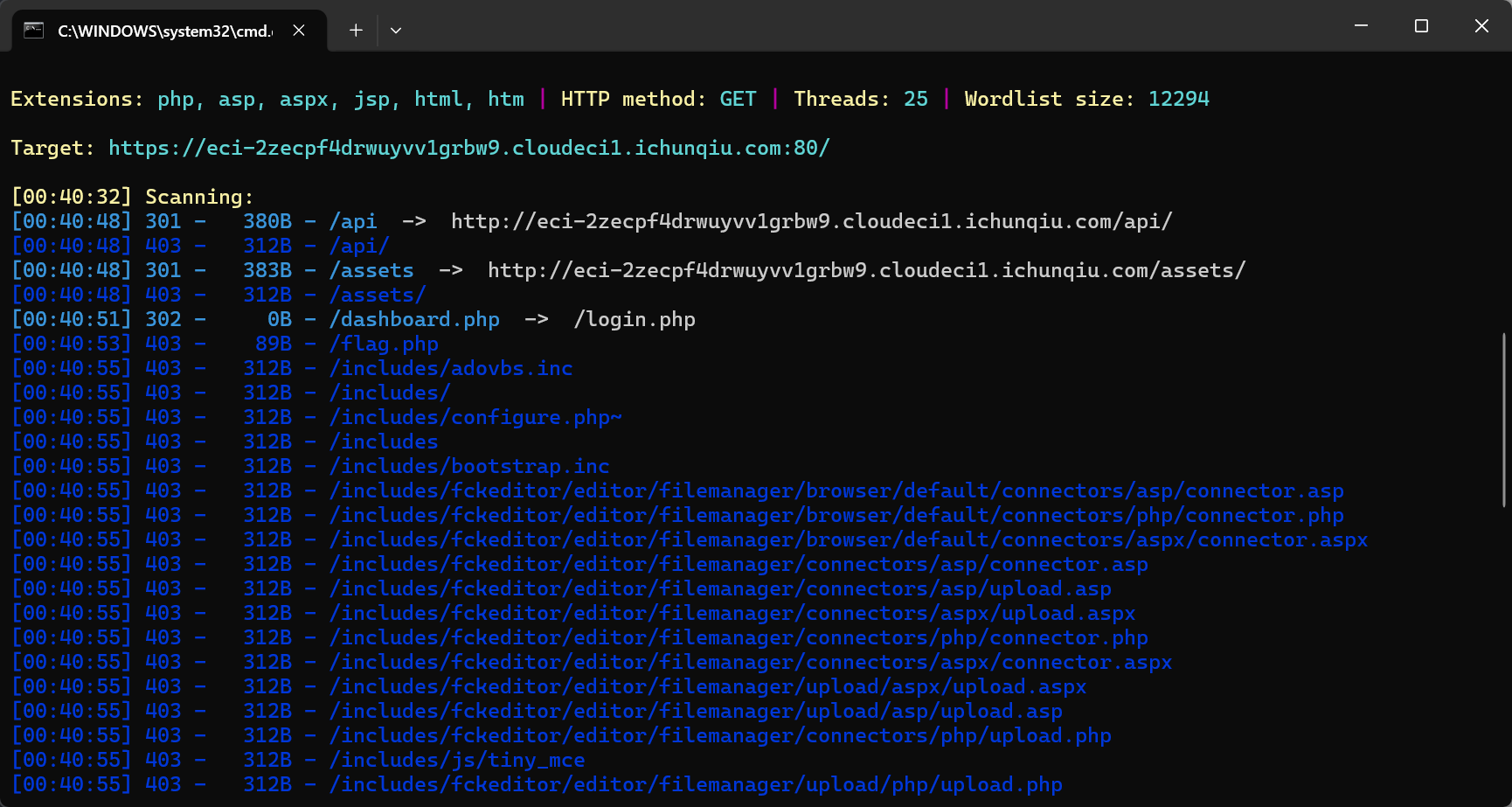Click the Wordlist size value 12294
The height and width of the screenshot is (807, 1512).
(1179, 99)
